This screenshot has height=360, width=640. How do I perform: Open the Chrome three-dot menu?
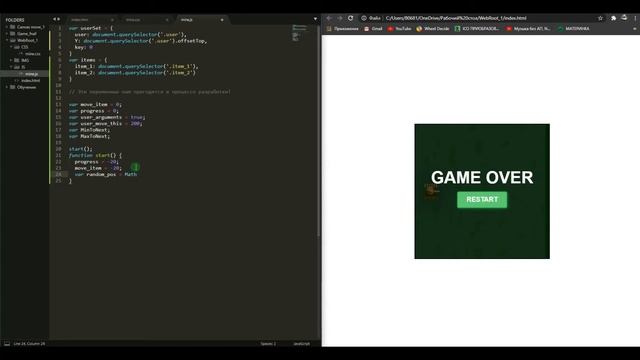coord(635,18)
